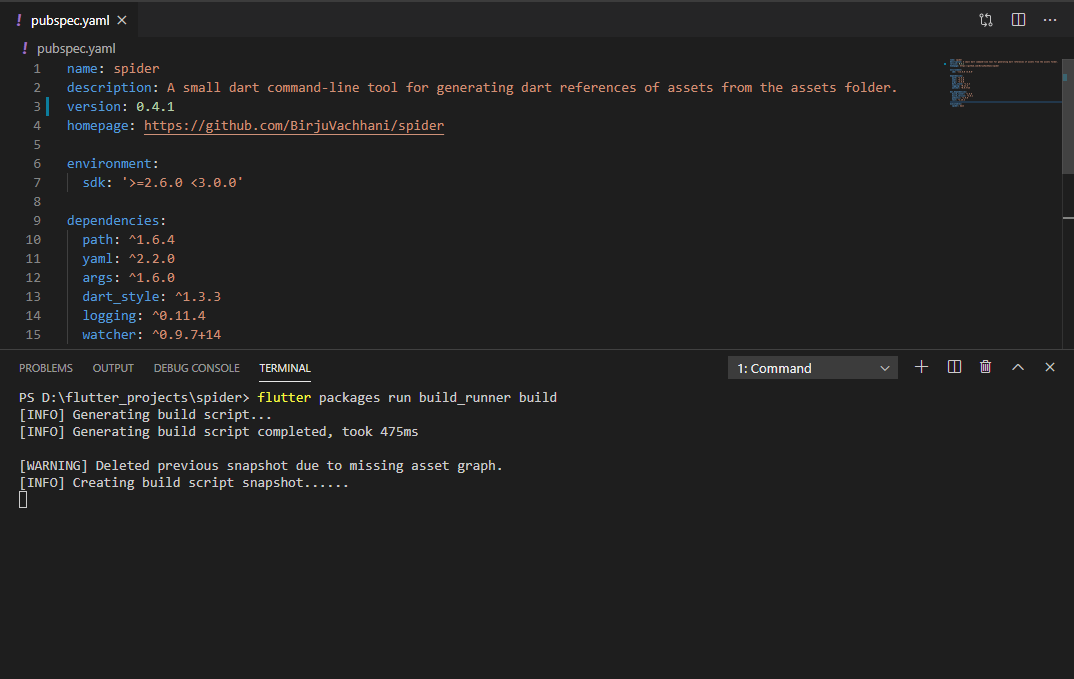
Task: Open dropdown arrow next to 1: Command
Action: click(886, 367)
